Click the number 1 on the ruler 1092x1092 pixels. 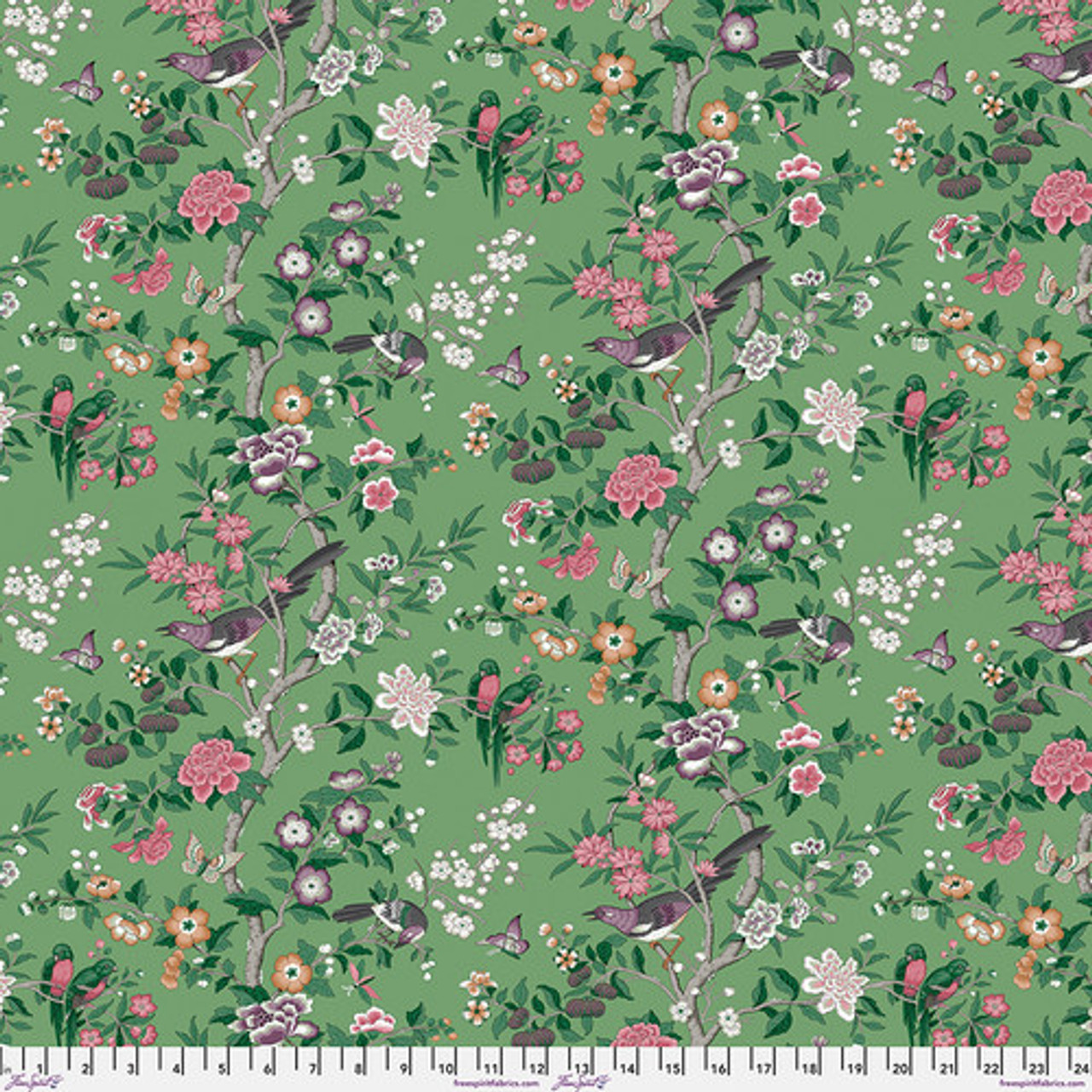click(x=39, y=1067)
